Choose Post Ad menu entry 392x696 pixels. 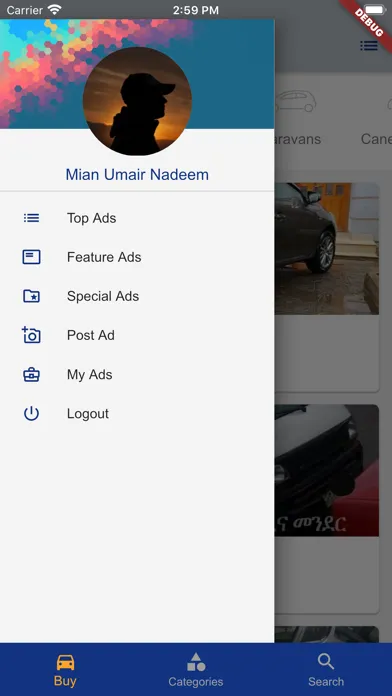pos(137,335)
